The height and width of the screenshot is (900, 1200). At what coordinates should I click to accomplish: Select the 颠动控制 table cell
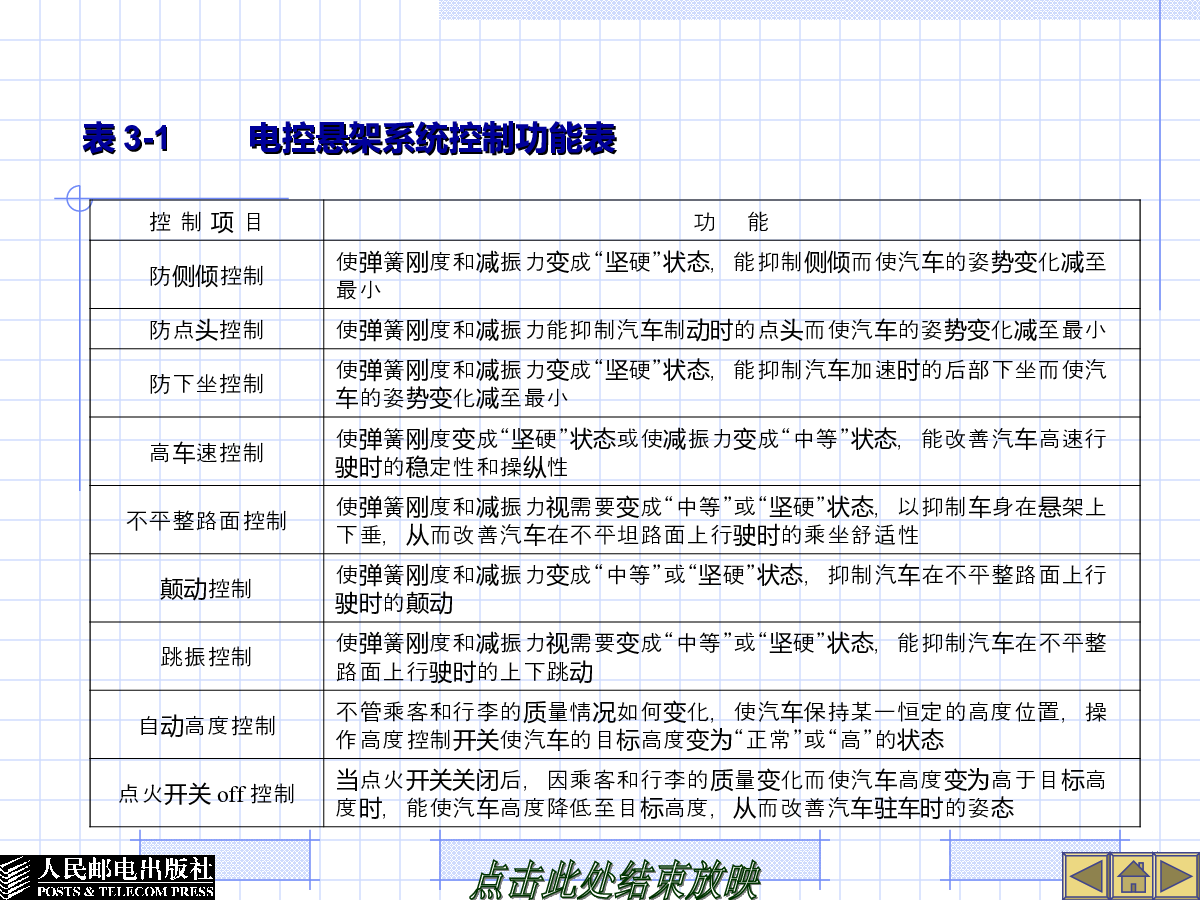206,588
